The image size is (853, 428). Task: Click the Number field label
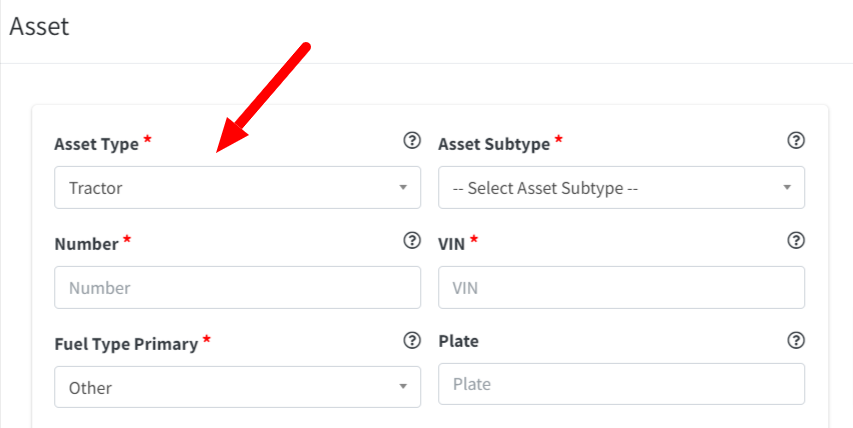[x=87, y=244]
